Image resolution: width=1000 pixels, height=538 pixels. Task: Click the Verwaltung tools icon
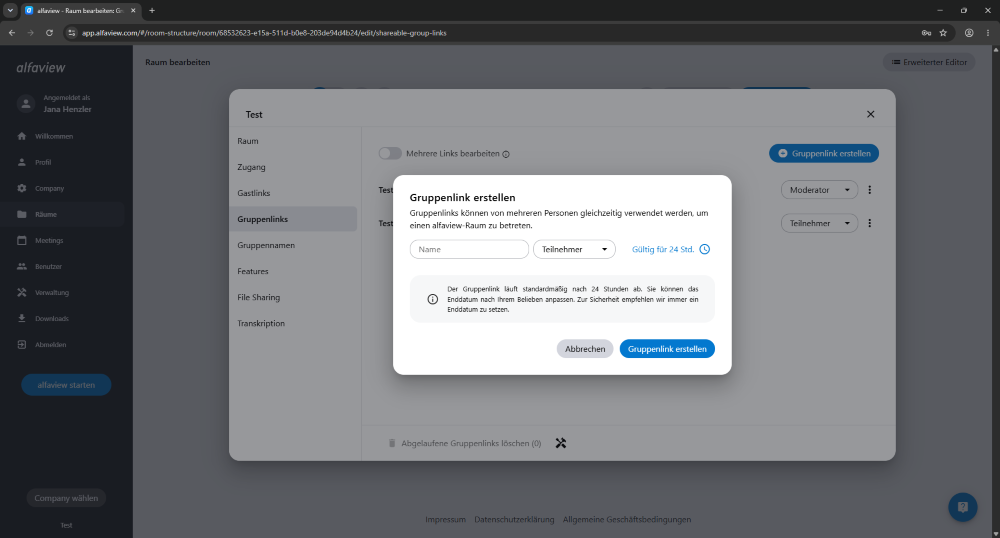(x=22, y=293)
